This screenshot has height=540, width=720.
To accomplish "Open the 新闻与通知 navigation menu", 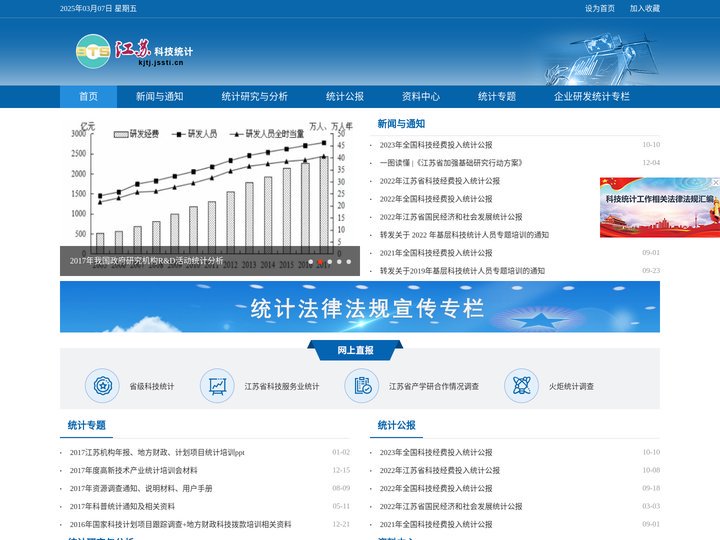I will [x=159, y=96].
